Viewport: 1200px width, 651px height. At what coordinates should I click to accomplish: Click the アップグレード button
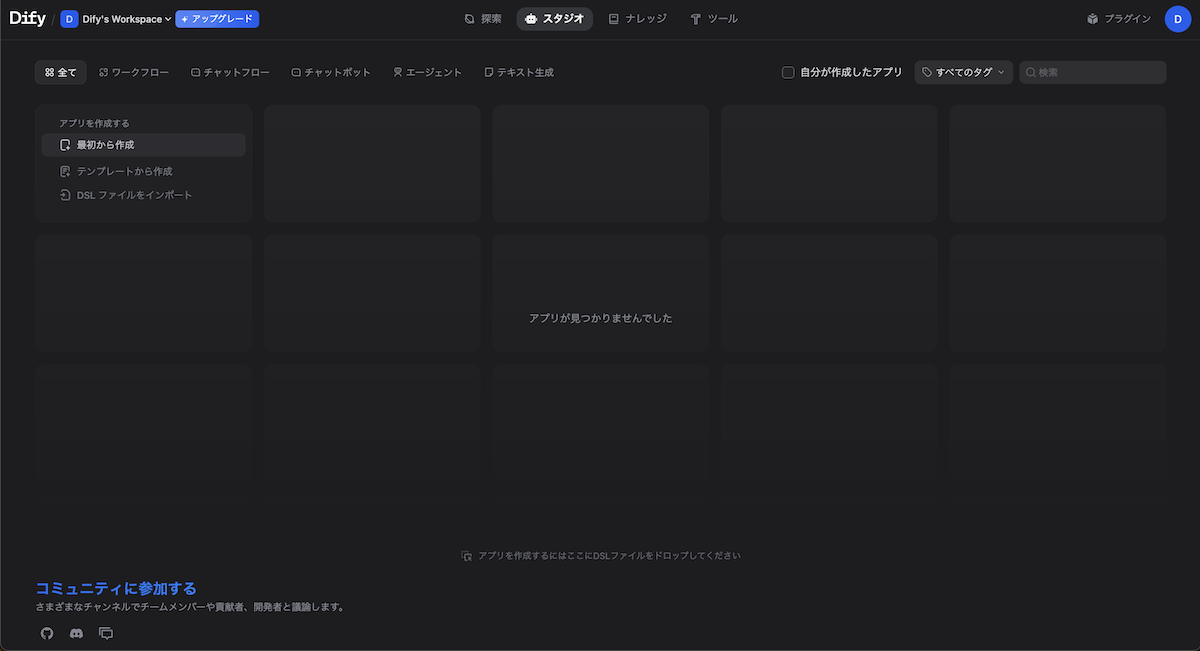coord(217,19)
